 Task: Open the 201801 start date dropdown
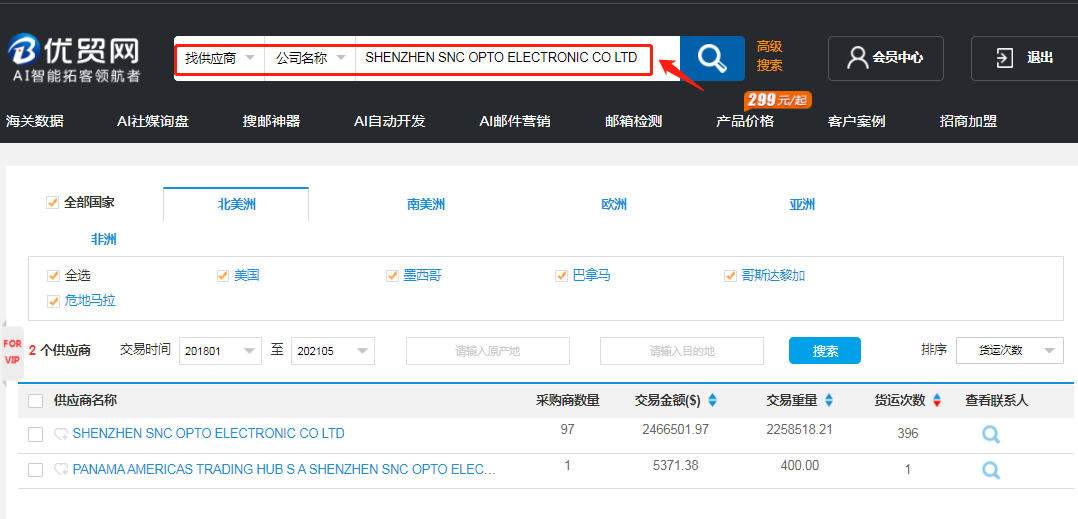point(220,351)
